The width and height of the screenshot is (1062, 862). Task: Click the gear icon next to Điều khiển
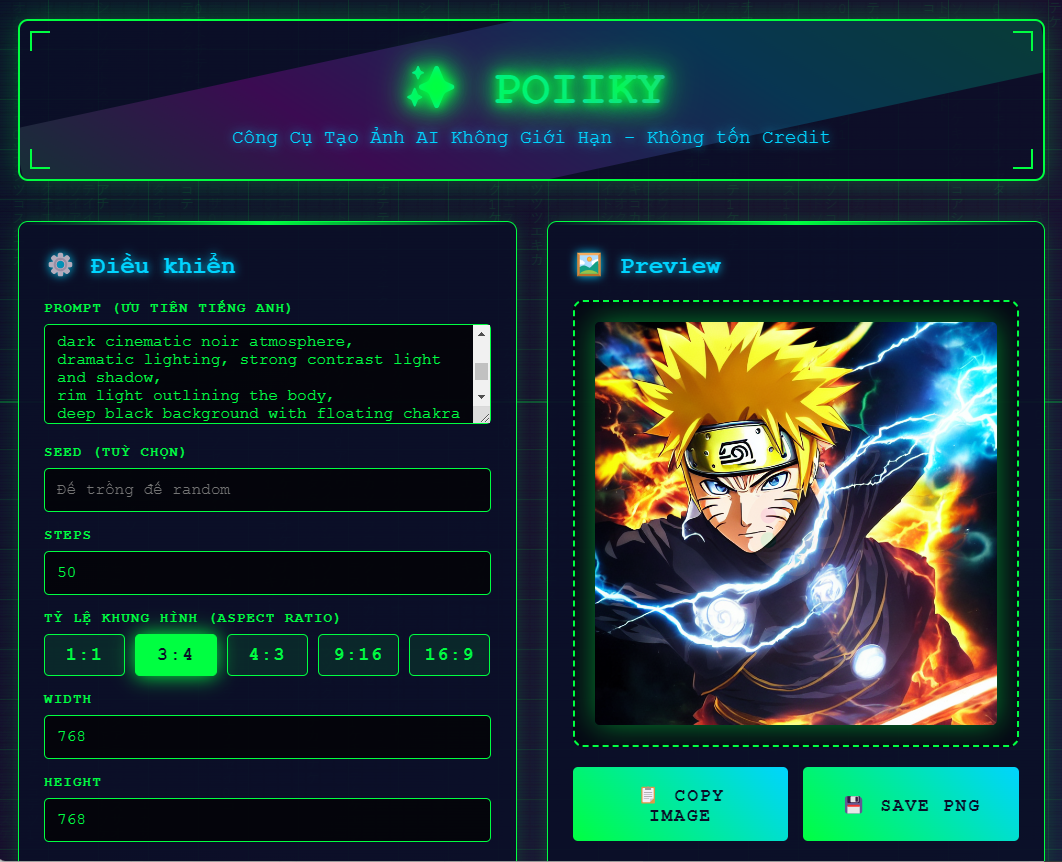point(60,265)
